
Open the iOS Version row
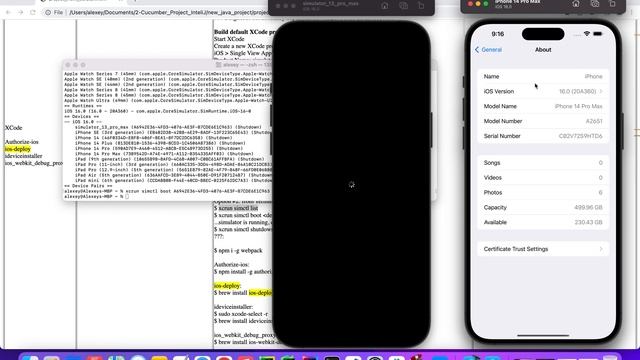point(543,91)
